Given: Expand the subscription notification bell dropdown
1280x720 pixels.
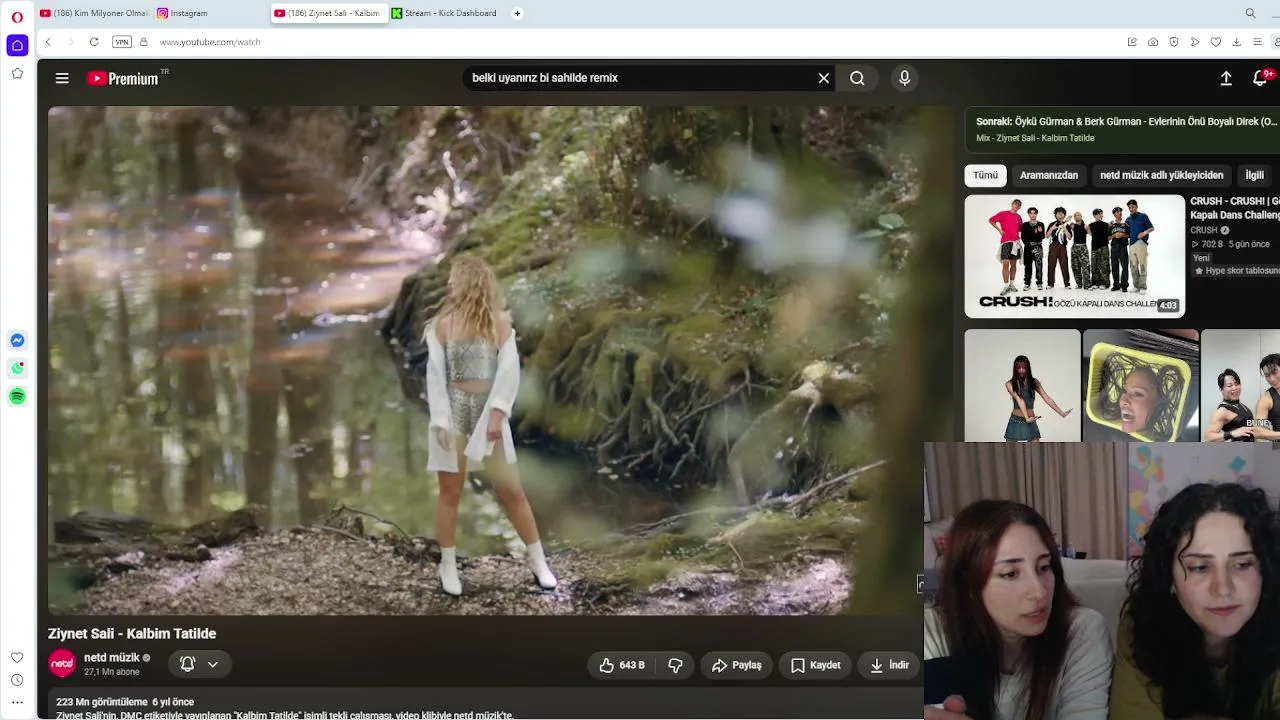Looking at the screenshot, I should pyautogui.click(x=200, y=664).
